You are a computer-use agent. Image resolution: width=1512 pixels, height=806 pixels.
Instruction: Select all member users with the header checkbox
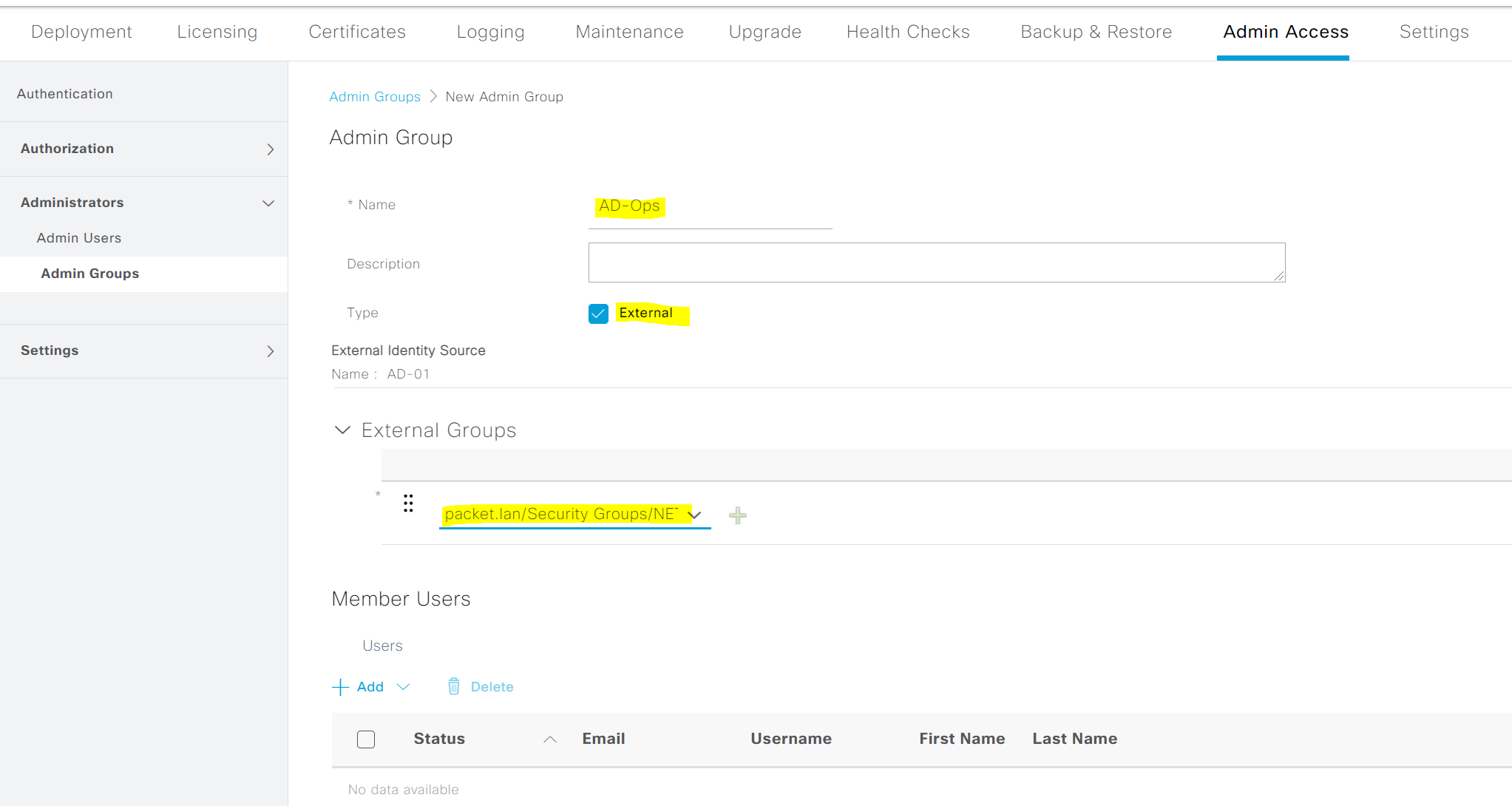[x=366, y=739]
